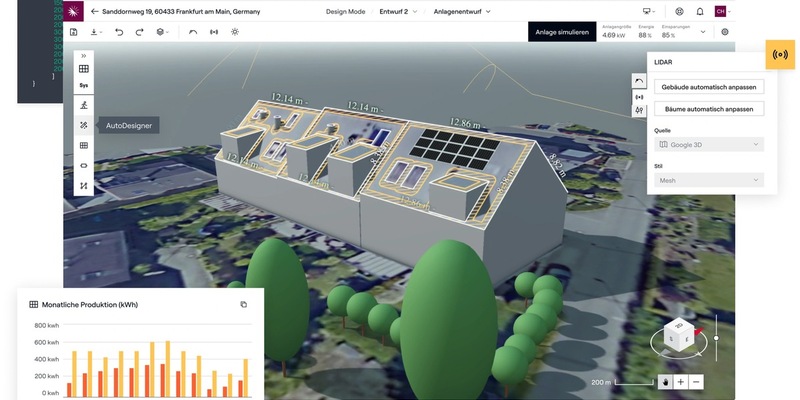Select the wiring connection tool at the sidebar bottom
Viewport: 800px width, 400px height.
pyautogui.click(x=84, y=186)
